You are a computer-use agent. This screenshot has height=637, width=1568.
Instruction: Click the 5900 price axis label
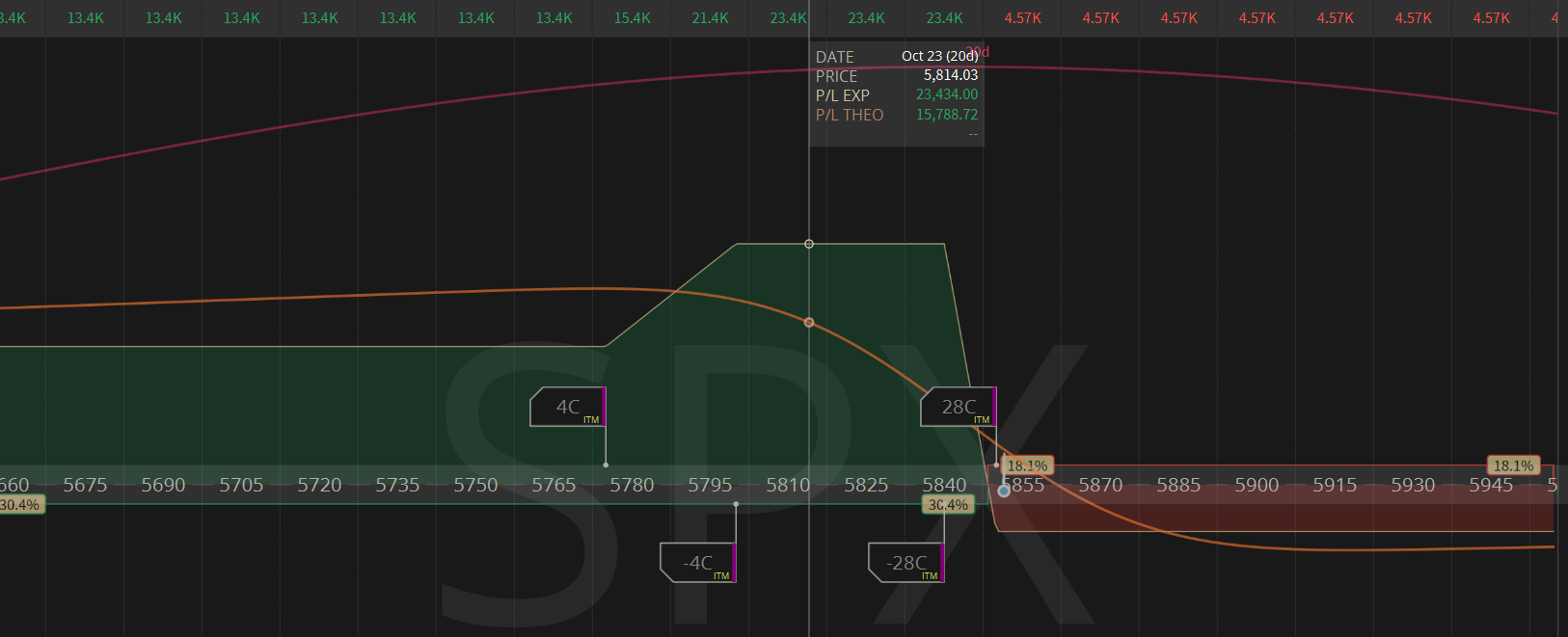1257,485
